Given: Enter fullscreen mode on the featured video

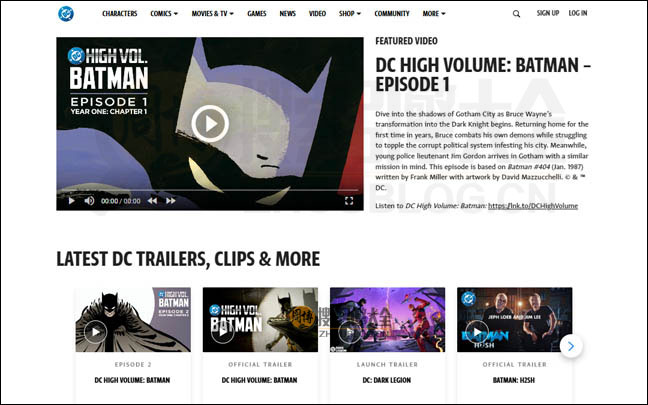Looking at the screenshot, I should (x=349, y=201).
